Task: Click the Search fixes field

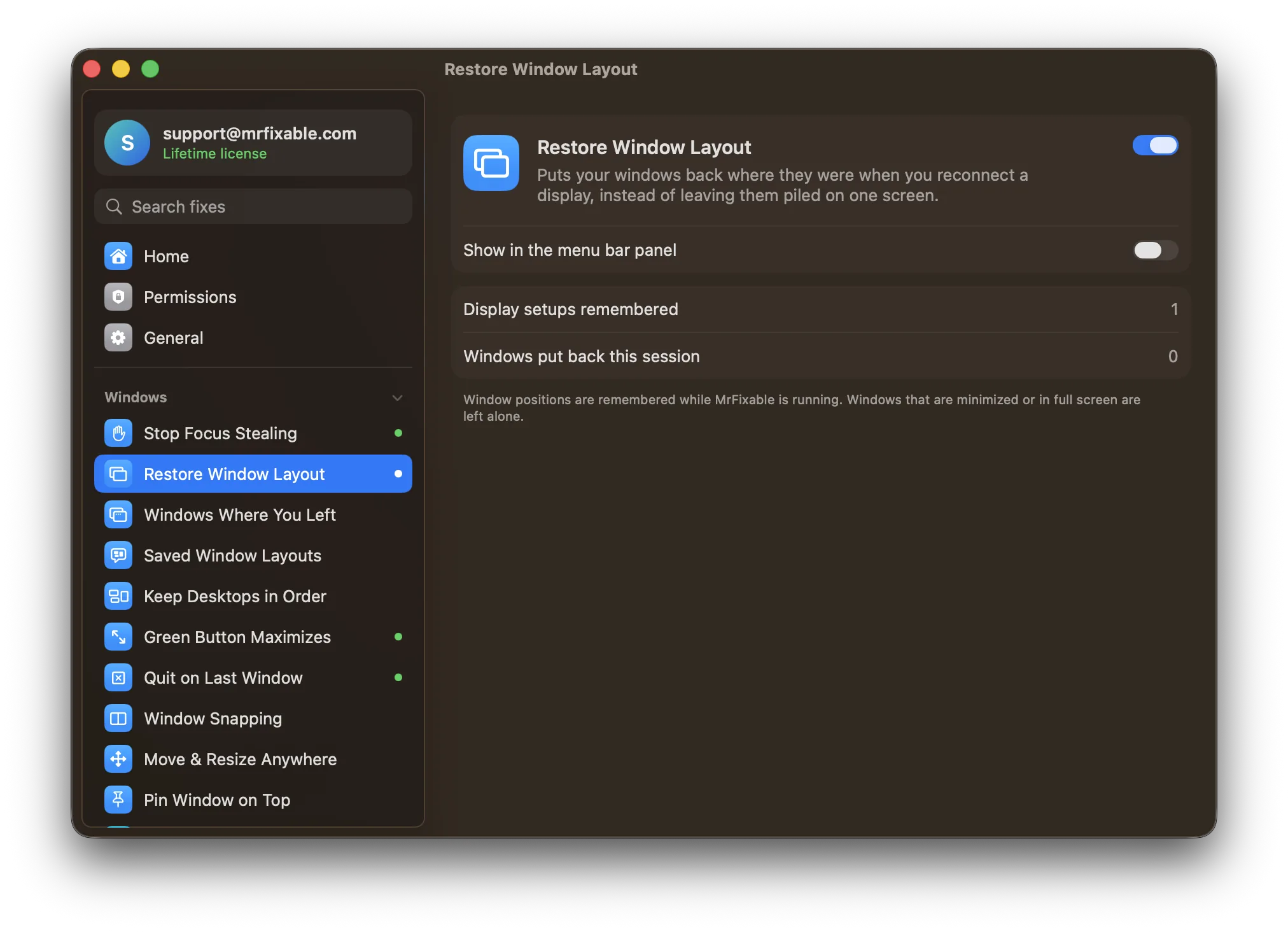Action: click(253, 207)
